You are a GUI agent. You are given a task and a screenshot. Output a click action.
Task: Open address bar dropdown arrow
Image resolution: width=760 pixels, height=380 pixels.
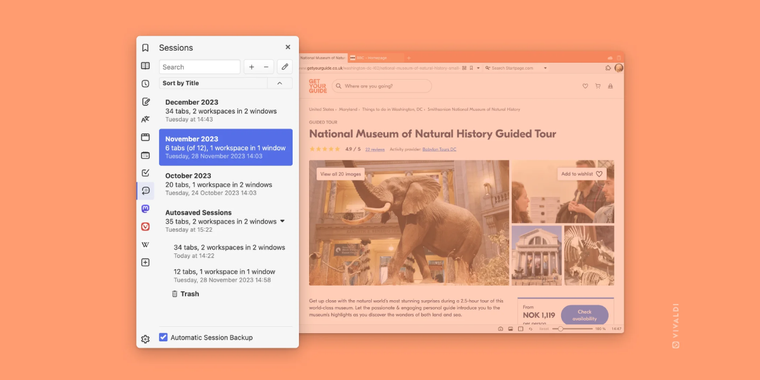(478, 68)
